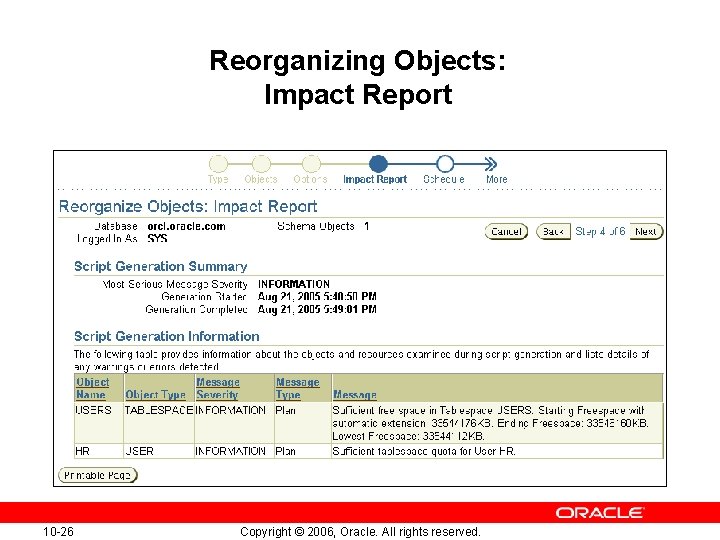
Task: Click the Generation Started timestamp value
Action: click(x=317, y=297)
